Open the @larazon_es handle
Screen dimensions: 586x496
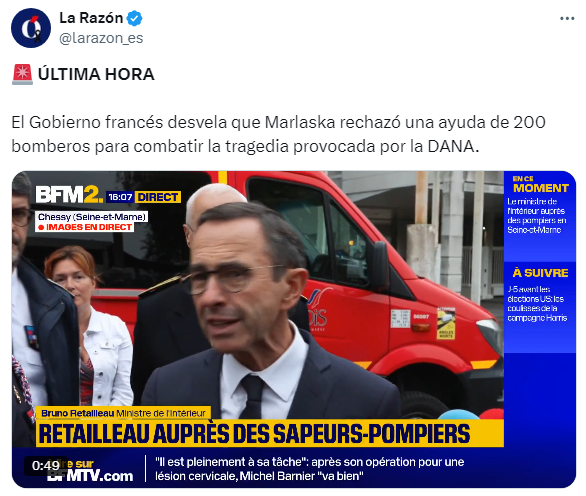click(x=101, y=38)
